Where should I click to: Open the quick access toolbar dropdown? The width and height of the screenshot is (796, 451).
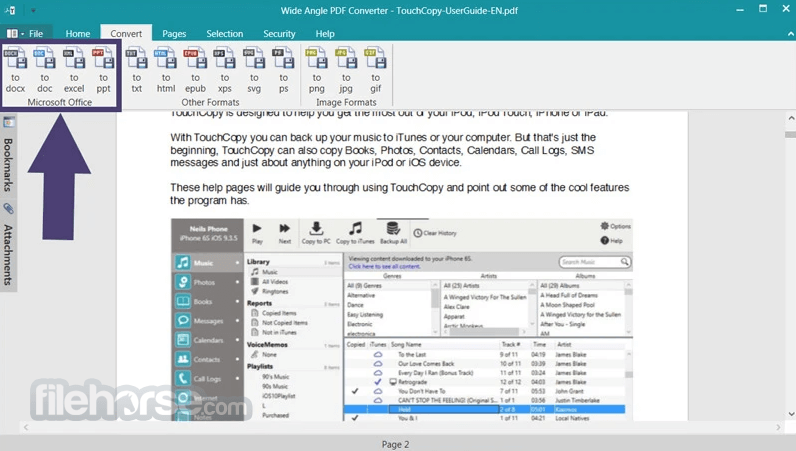pyautogui.click(x=32, y=10)
